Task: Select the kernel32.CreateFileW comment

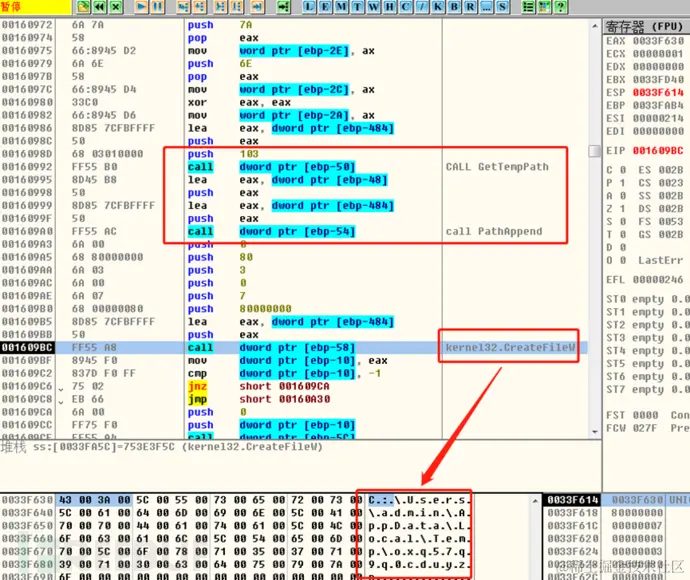Action: pos(510,348)
